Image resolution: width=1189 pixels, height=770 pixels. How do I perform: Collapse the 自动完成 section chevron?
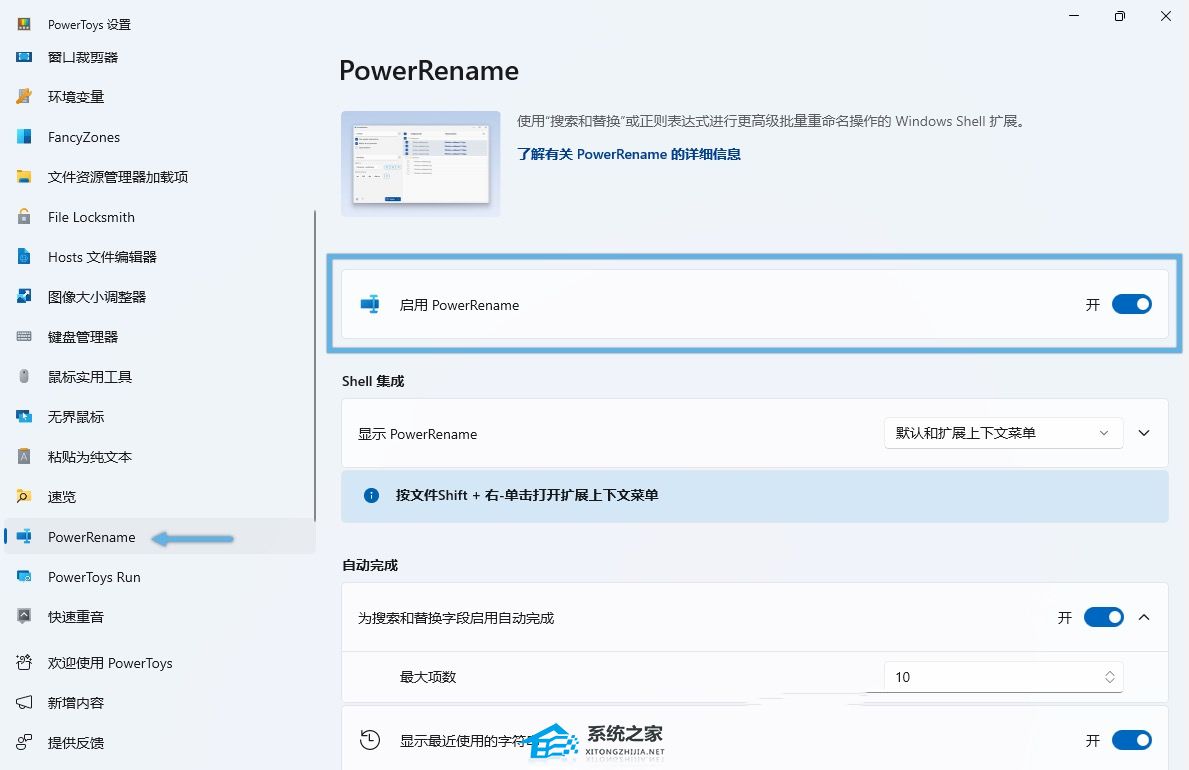point(1144,618)
